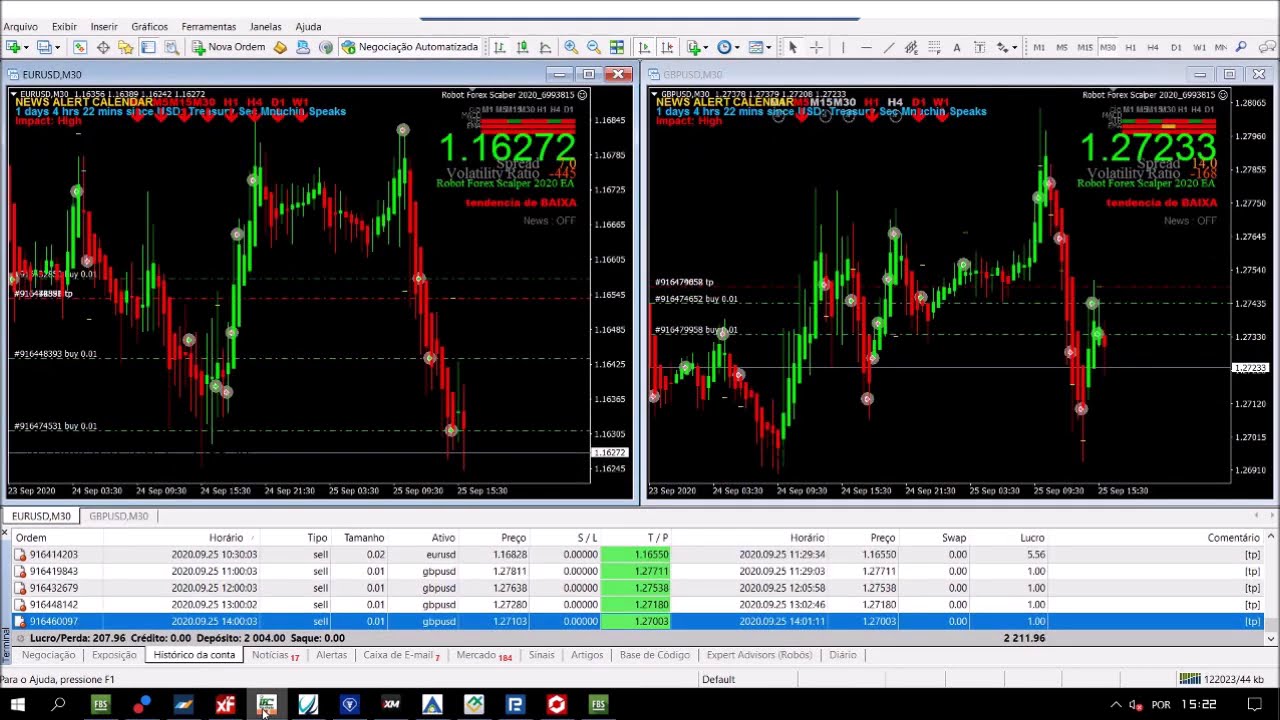The height and width of the screenshot is (720, 1280).
Task: Open the Notícias terminal tab
Action: (275, 655)
